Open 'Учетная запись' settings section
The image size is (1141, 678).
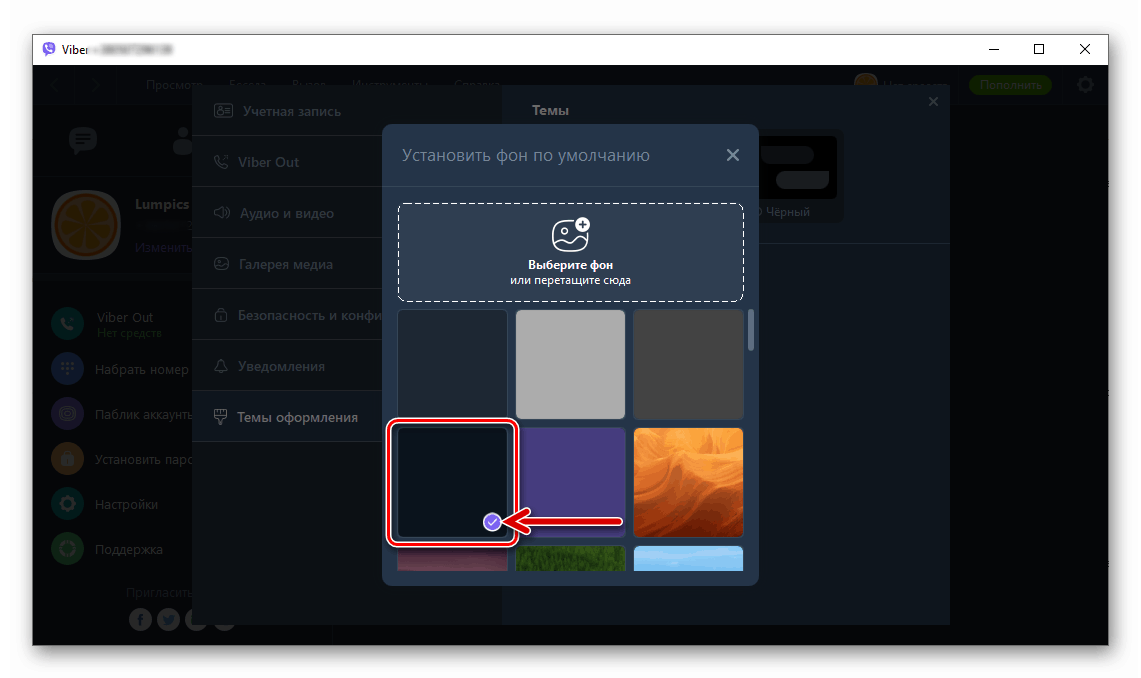[x=287, y=111]
